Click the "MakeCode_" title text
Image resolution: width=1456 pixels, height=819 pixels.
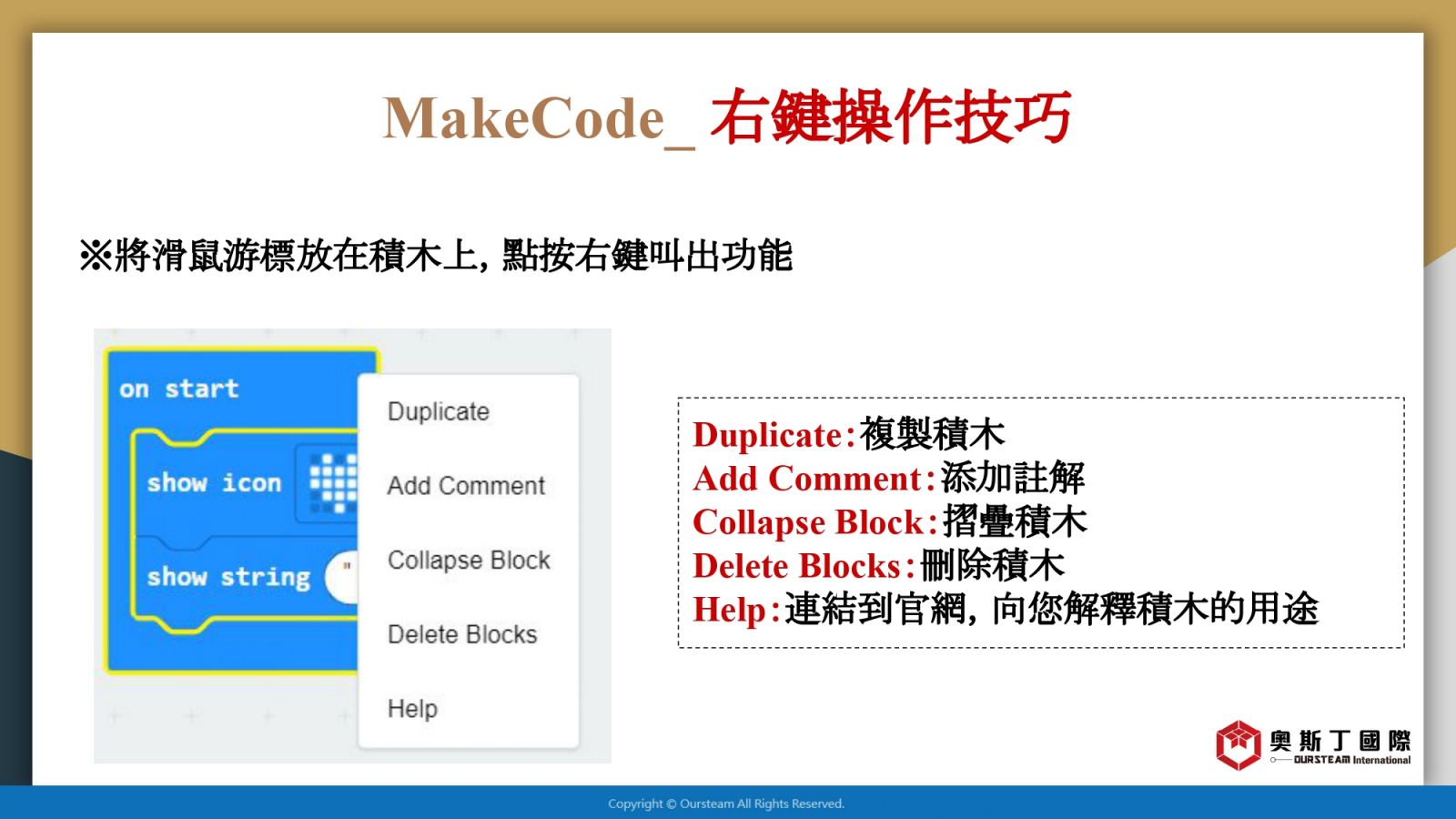pyautogui.click(x=537, y=119)
